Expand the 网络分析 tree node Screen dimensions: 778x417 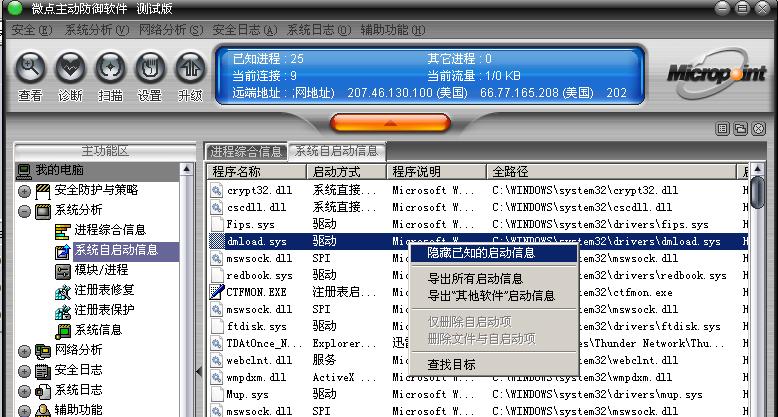[x=24, y=352]
